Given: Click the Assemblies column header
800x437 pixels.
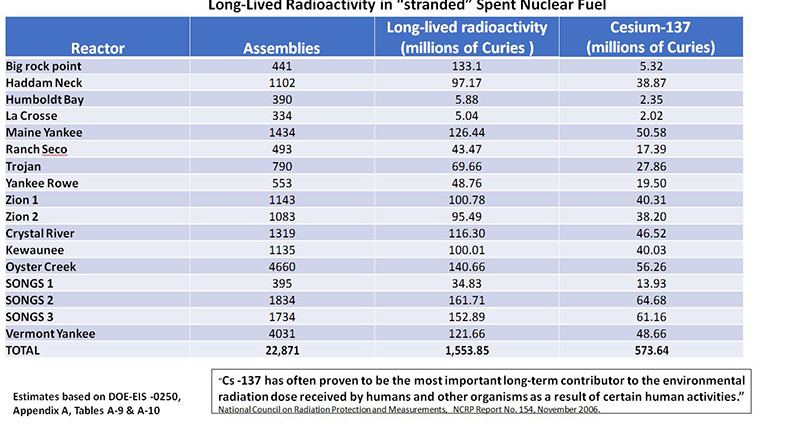Looking at the screenshot, I should point(282,48).
